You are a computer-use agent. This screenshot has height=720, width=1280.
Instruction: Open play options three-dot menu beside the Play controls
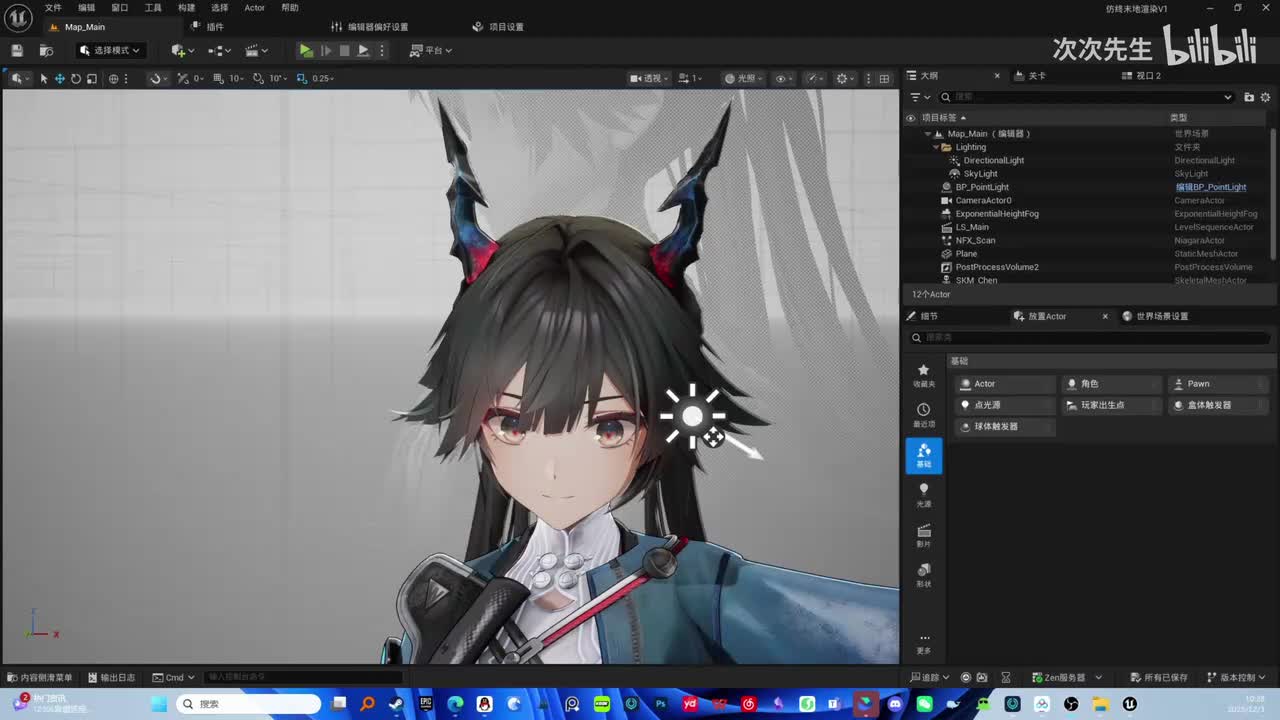[382, 50]
